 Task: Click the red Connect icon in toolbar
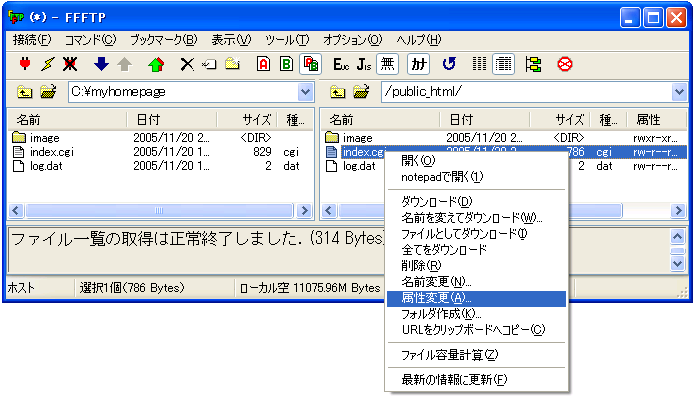(x=25, y=64)
